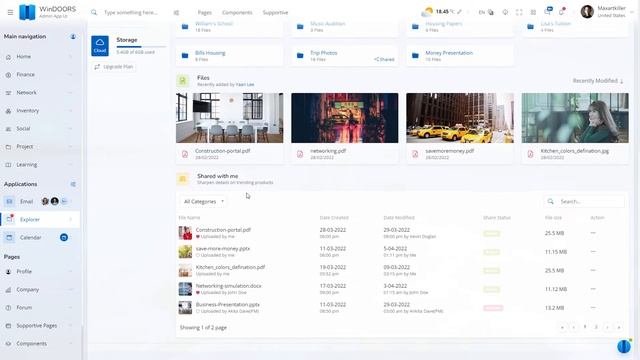
Task: Open the chat messages icon in header
Action: [x=548, y=11]
